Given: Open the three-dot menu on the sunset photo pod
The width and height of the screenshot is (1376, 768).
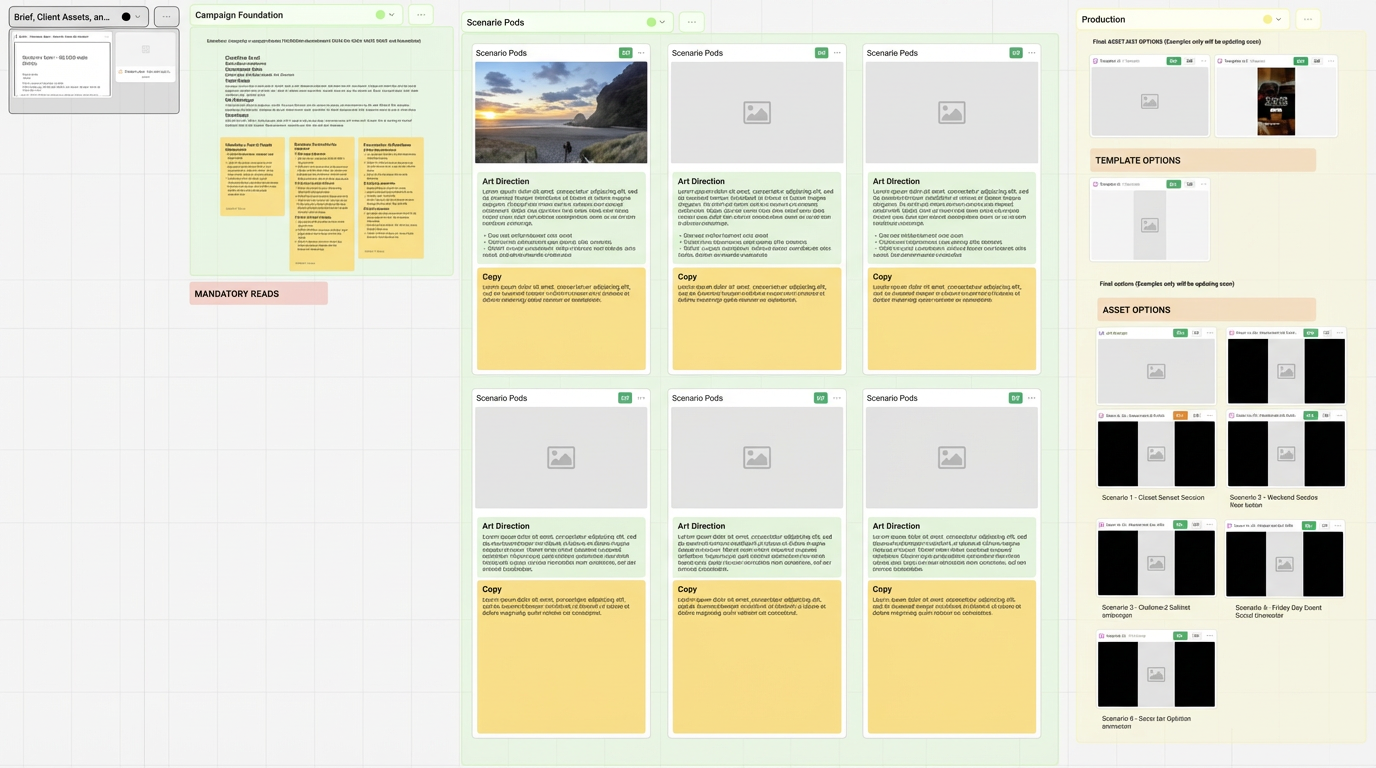Looking at the screenshot, I should pos(642,53).
